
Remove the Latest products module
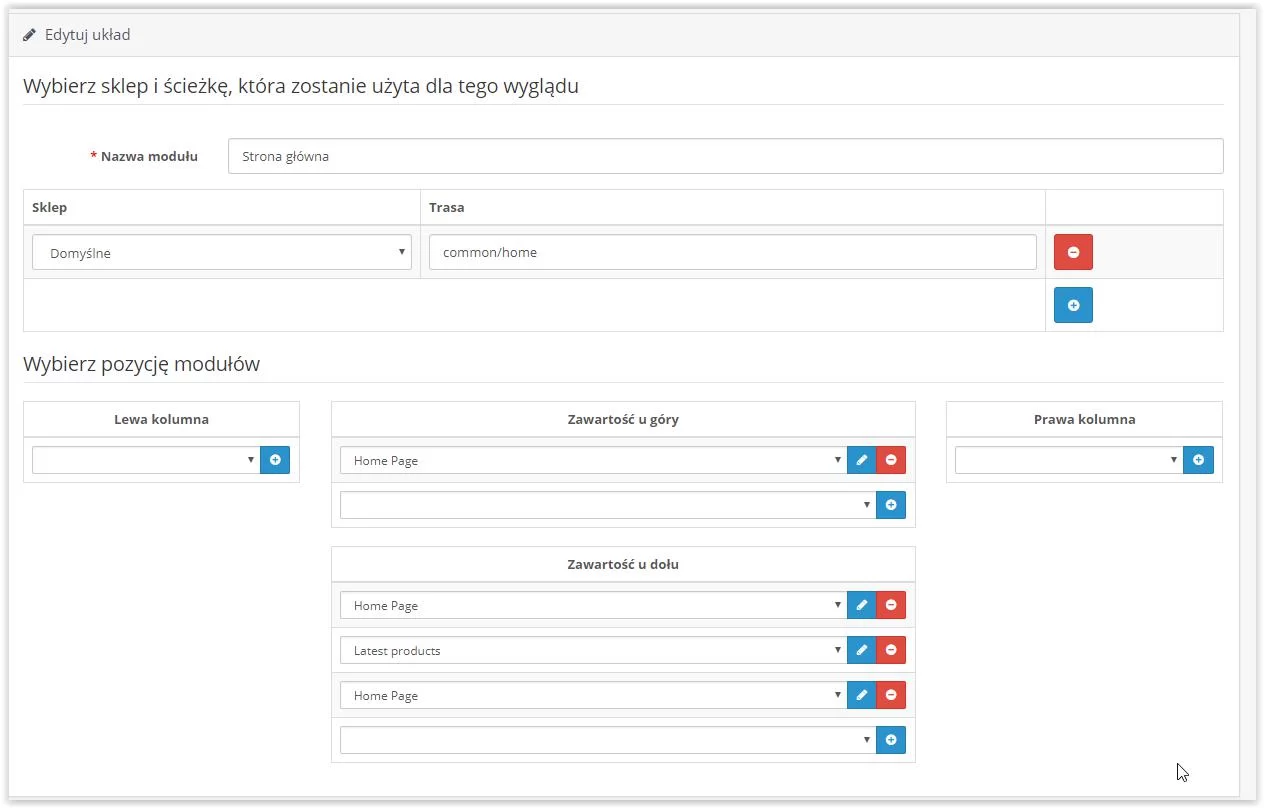click(891, 650)
